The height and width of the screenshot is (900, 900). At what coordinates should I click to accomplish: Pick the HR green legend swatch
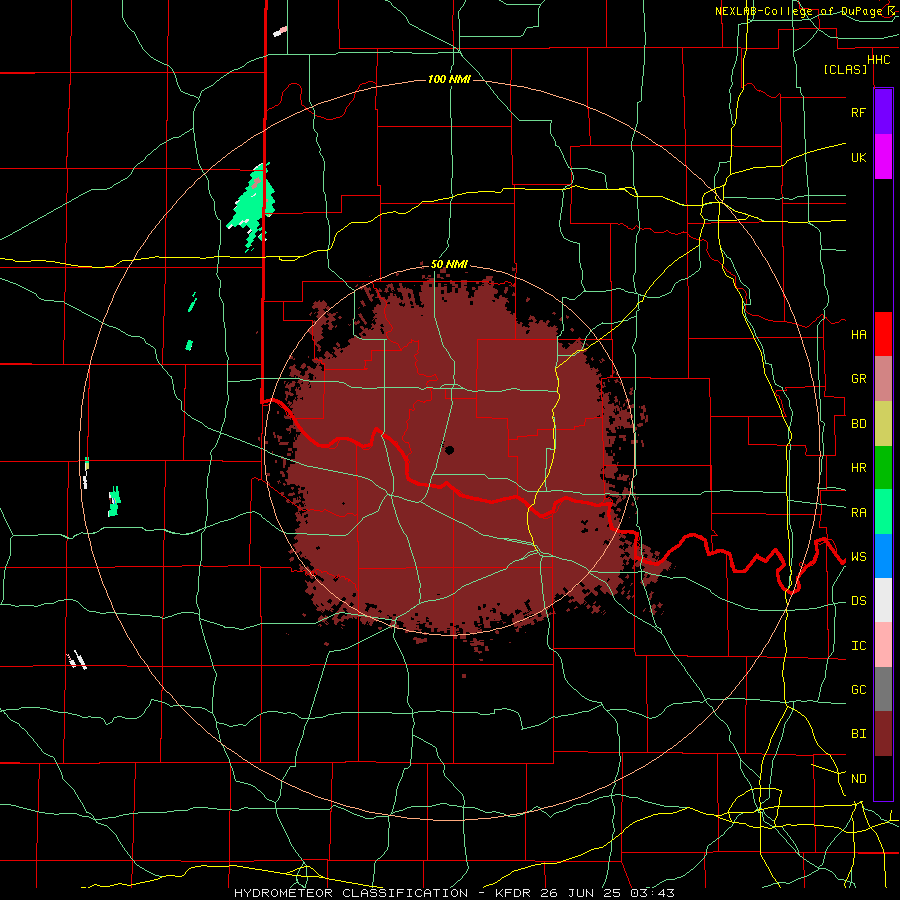click(883, 468)
